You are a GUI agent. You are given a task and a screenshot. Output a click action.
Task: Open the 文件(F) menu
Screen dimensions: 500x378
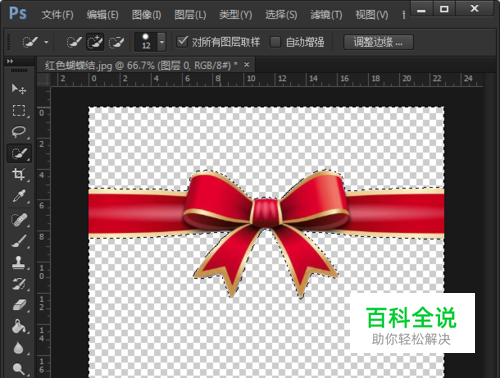tap(57, 15)
